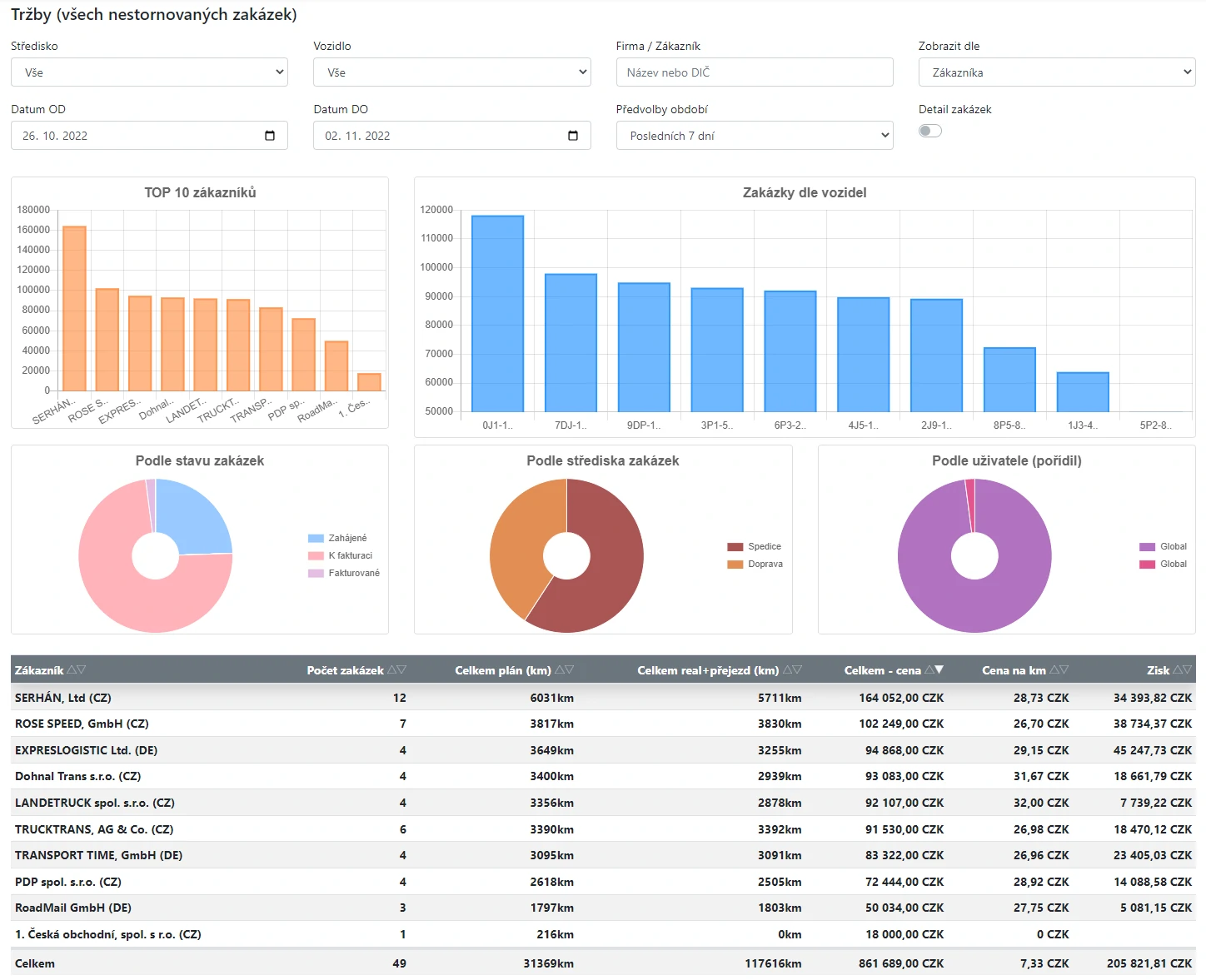Open the Zobrazit dle dropdown

pyautogui.click(x=1057, y=72)
